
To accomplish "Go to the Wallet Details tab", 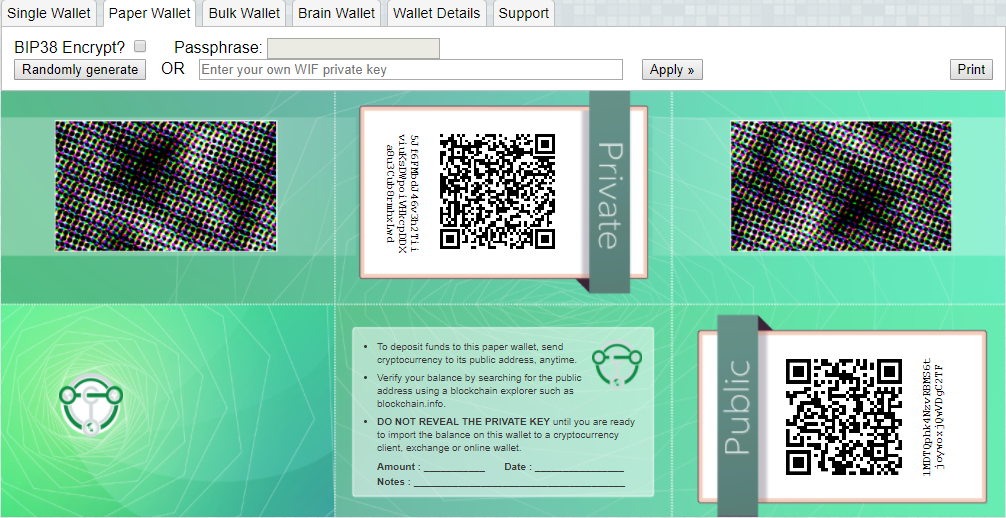I will tap(436, 13).
